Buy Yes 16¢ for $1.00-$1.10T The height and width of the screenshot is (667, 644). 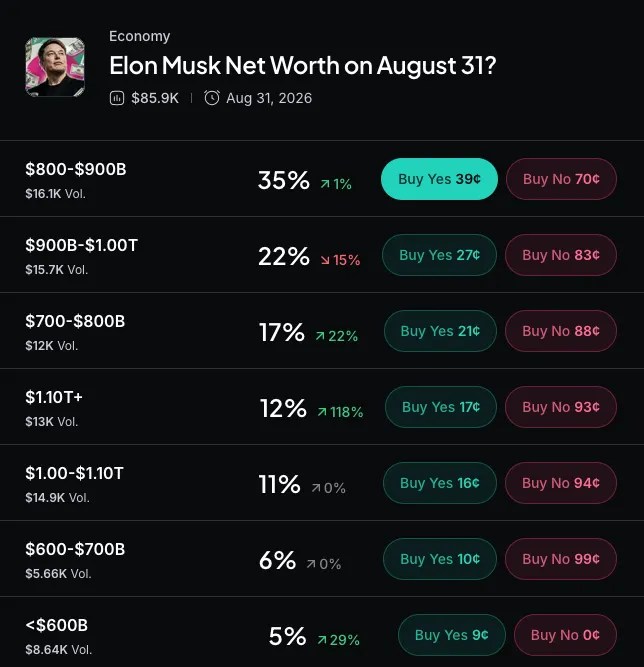pos(440,483)
